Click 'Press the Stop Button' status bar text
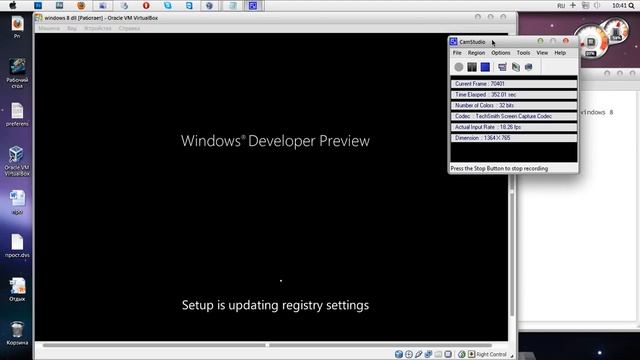Viewport: 640px width, 360px height. click(499, 169)
